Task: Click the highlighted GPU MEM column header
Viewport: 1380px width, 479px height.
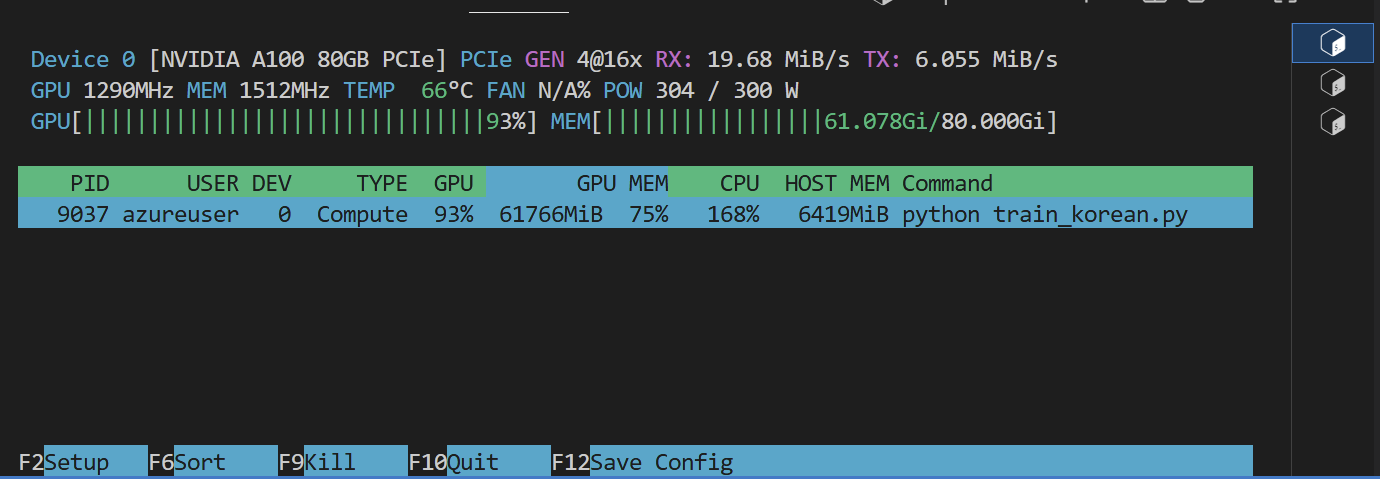Action: (621, 183)
